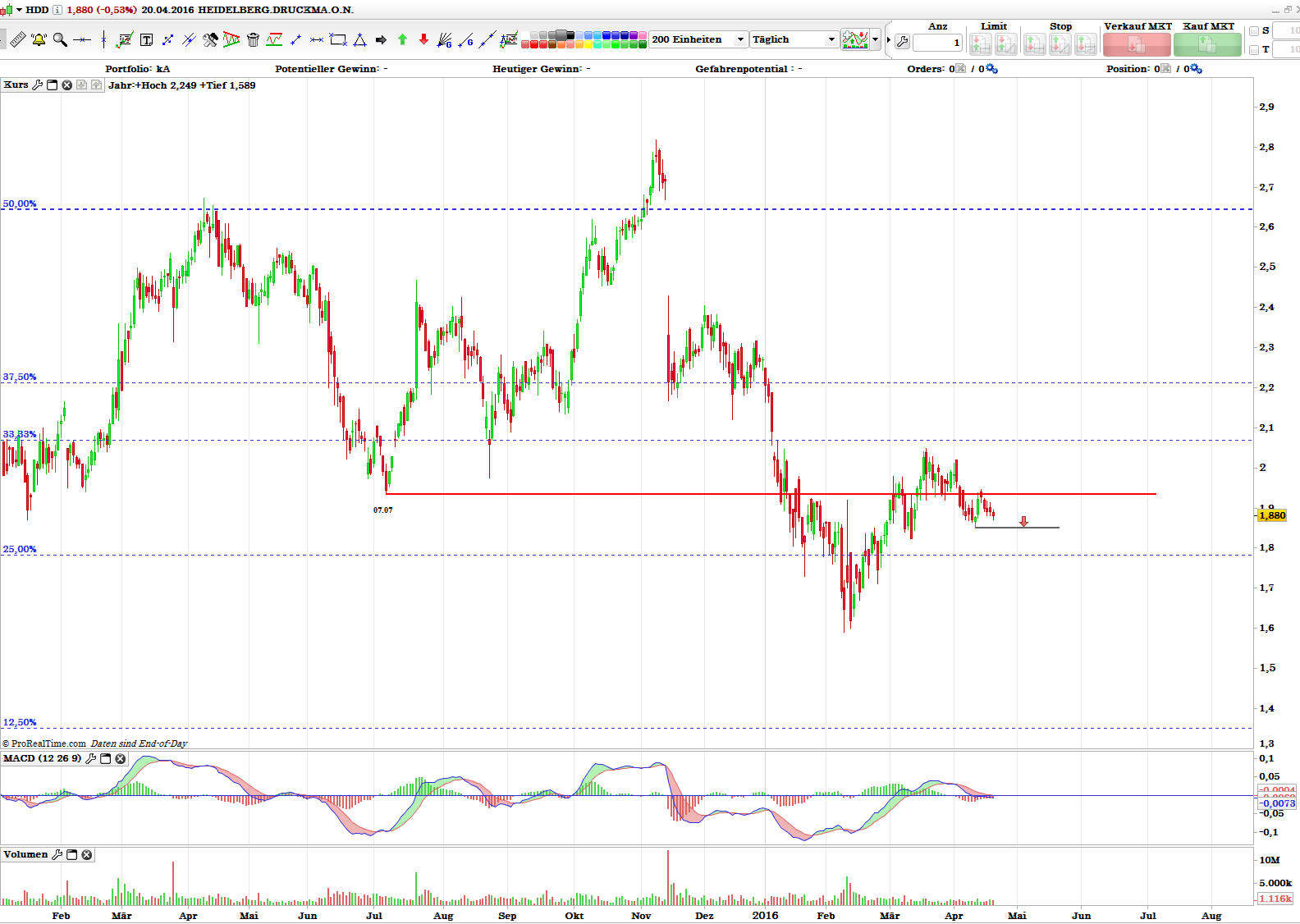
Task: Select the horizontal line drawing tool
Action: (82, 39)
